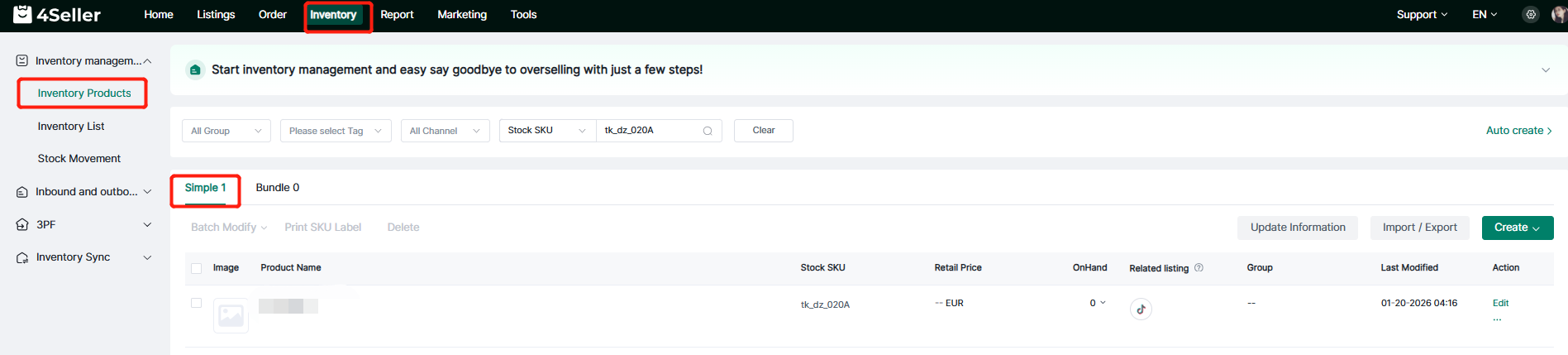The image size is (1568, 355).
Task: Click the TikTok related listing icon
Action: pos(1141,309)
